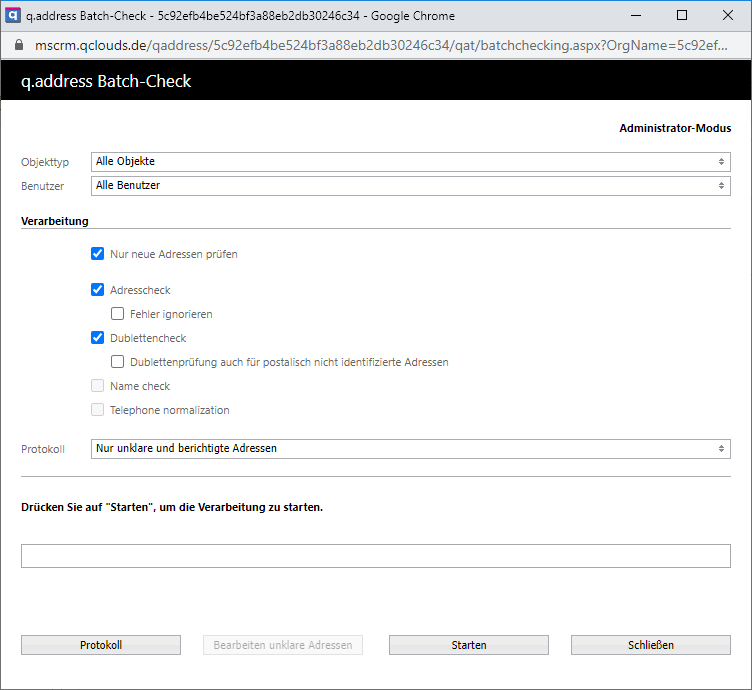Enable 'Fehler ignorieren' option
This screenshot has height=690, width=752.
coord(118,314)
